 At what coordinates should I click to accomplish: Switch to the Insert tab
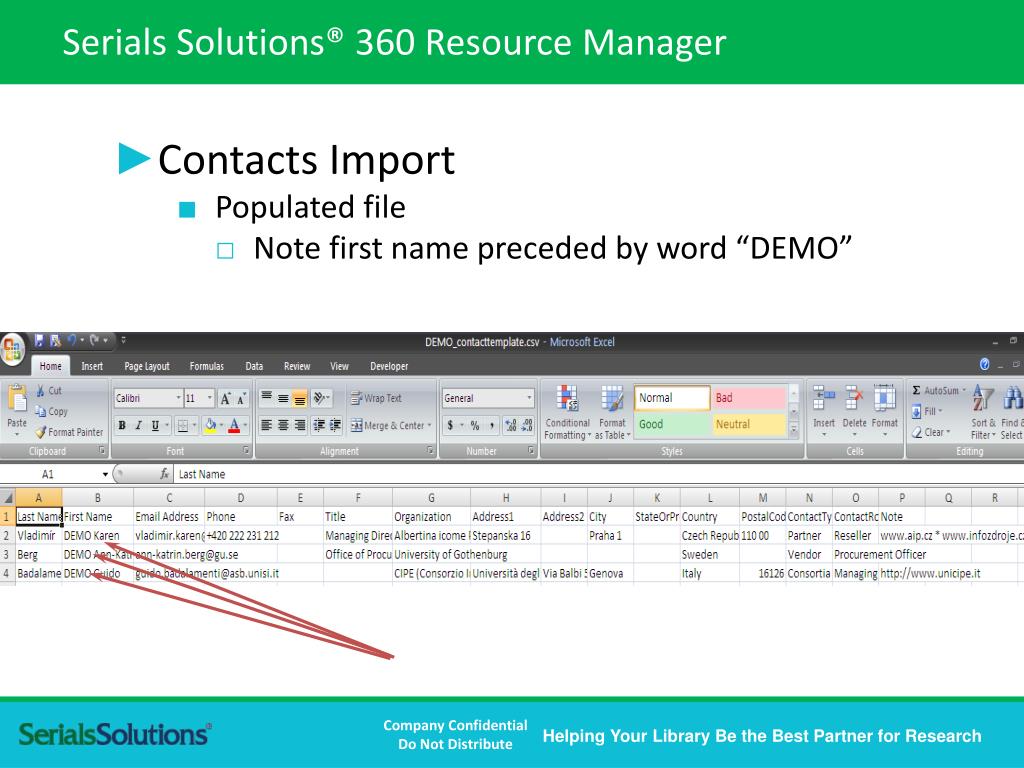tap(92, 366)
